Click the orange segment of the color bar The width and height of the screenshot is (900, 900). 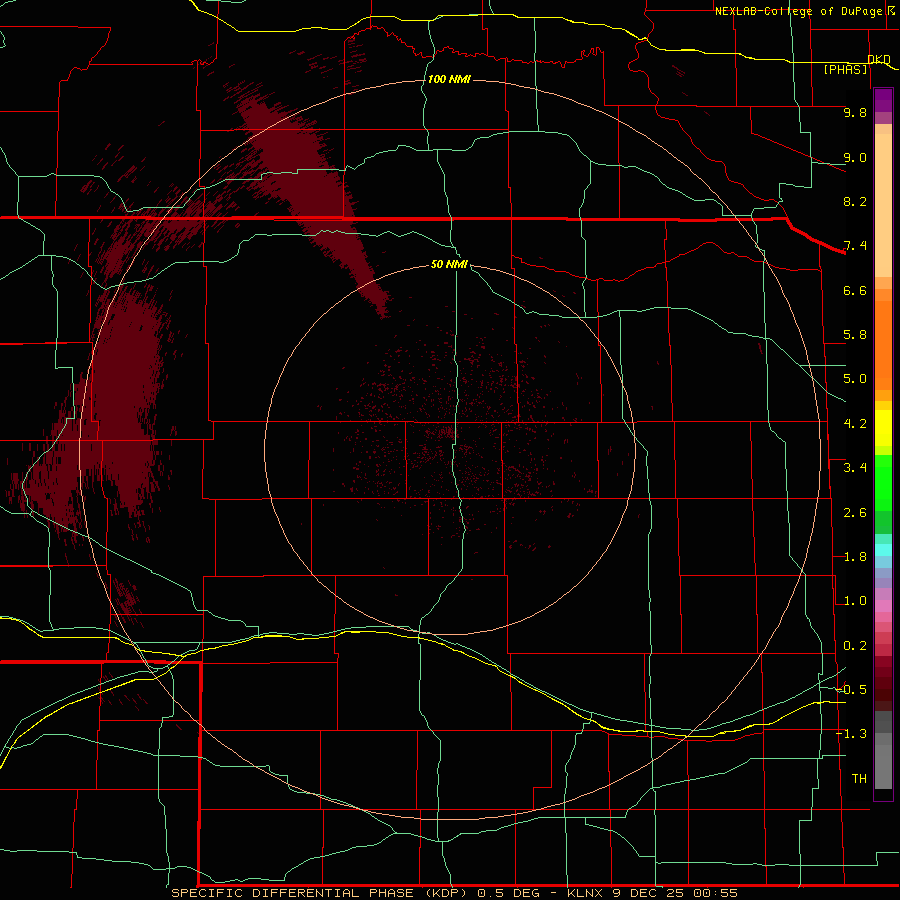pos(883,345)
